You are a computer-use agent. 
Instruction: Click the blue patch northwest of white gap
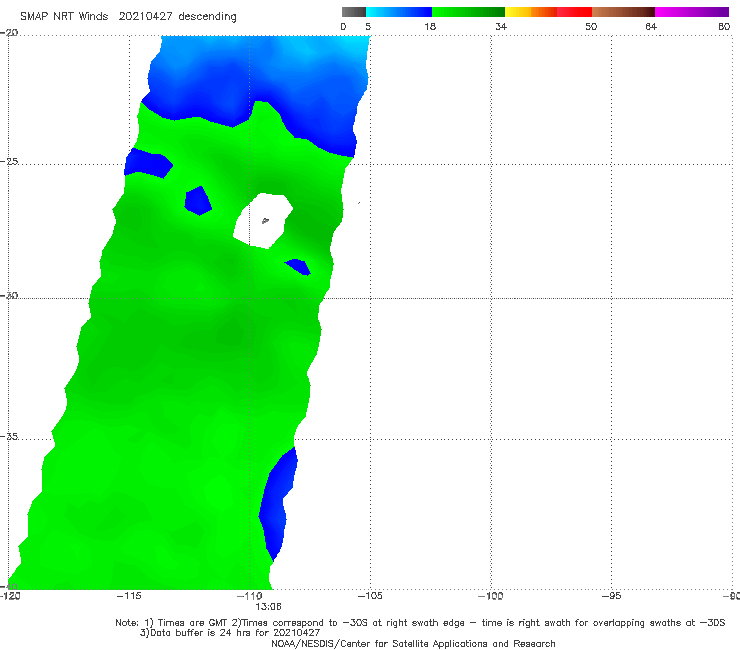[198, 201]
